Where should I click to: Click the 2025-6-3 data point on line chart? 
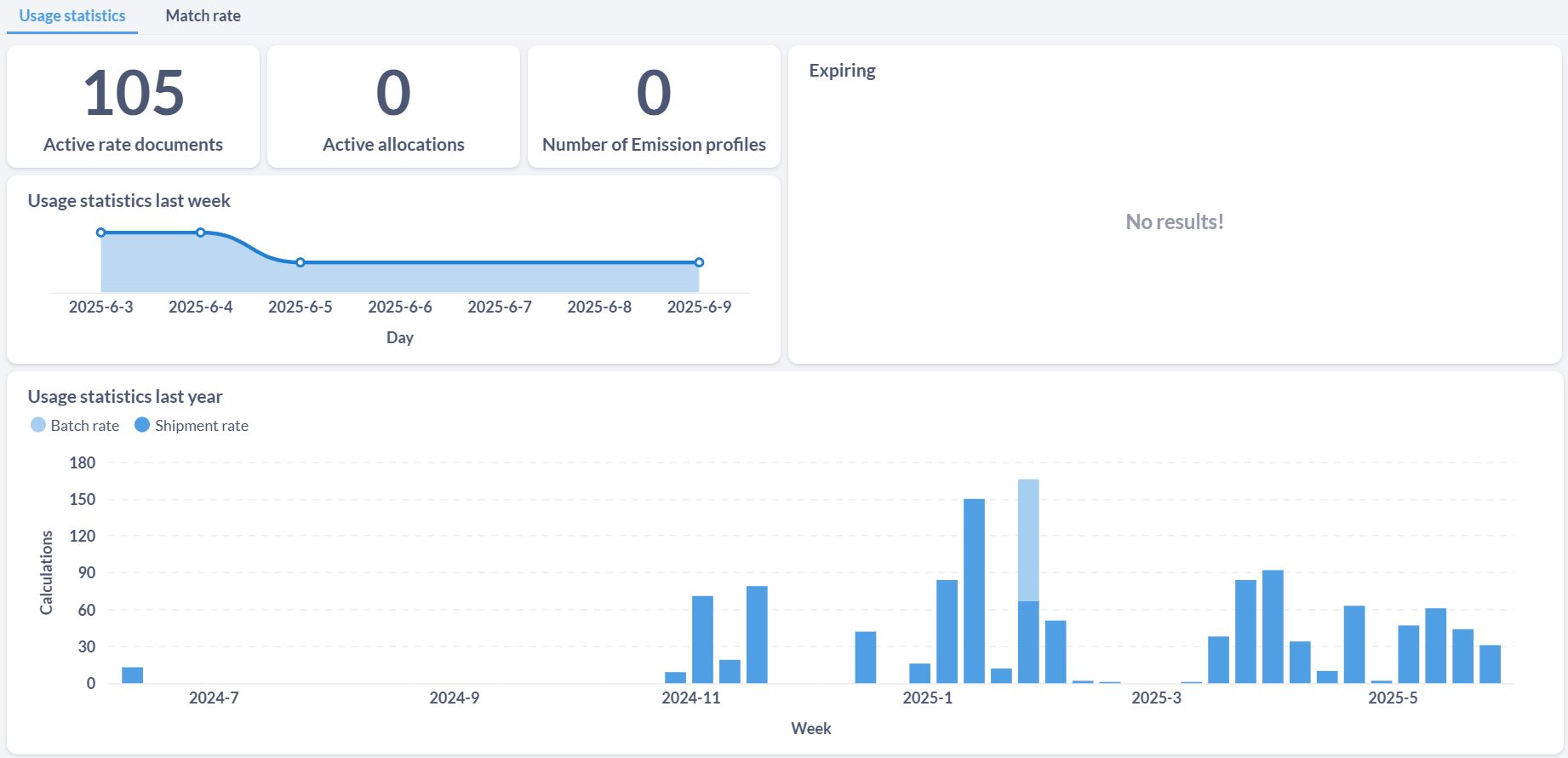point(101,233)
